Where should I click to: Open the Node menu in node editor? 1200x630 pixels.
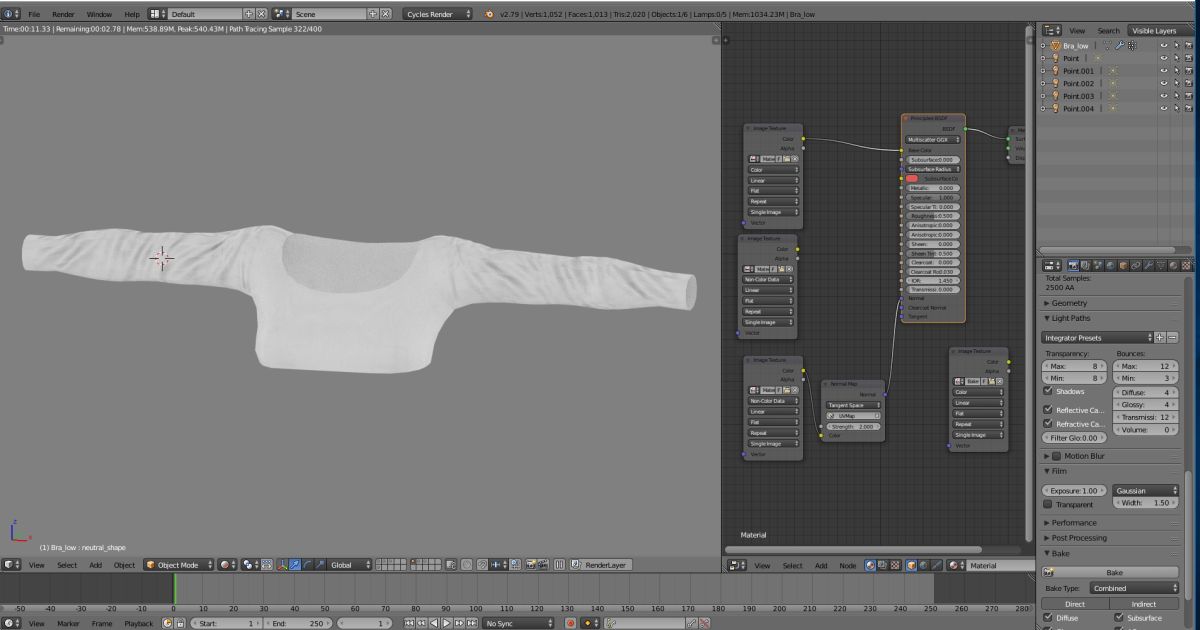click(848, 565)
